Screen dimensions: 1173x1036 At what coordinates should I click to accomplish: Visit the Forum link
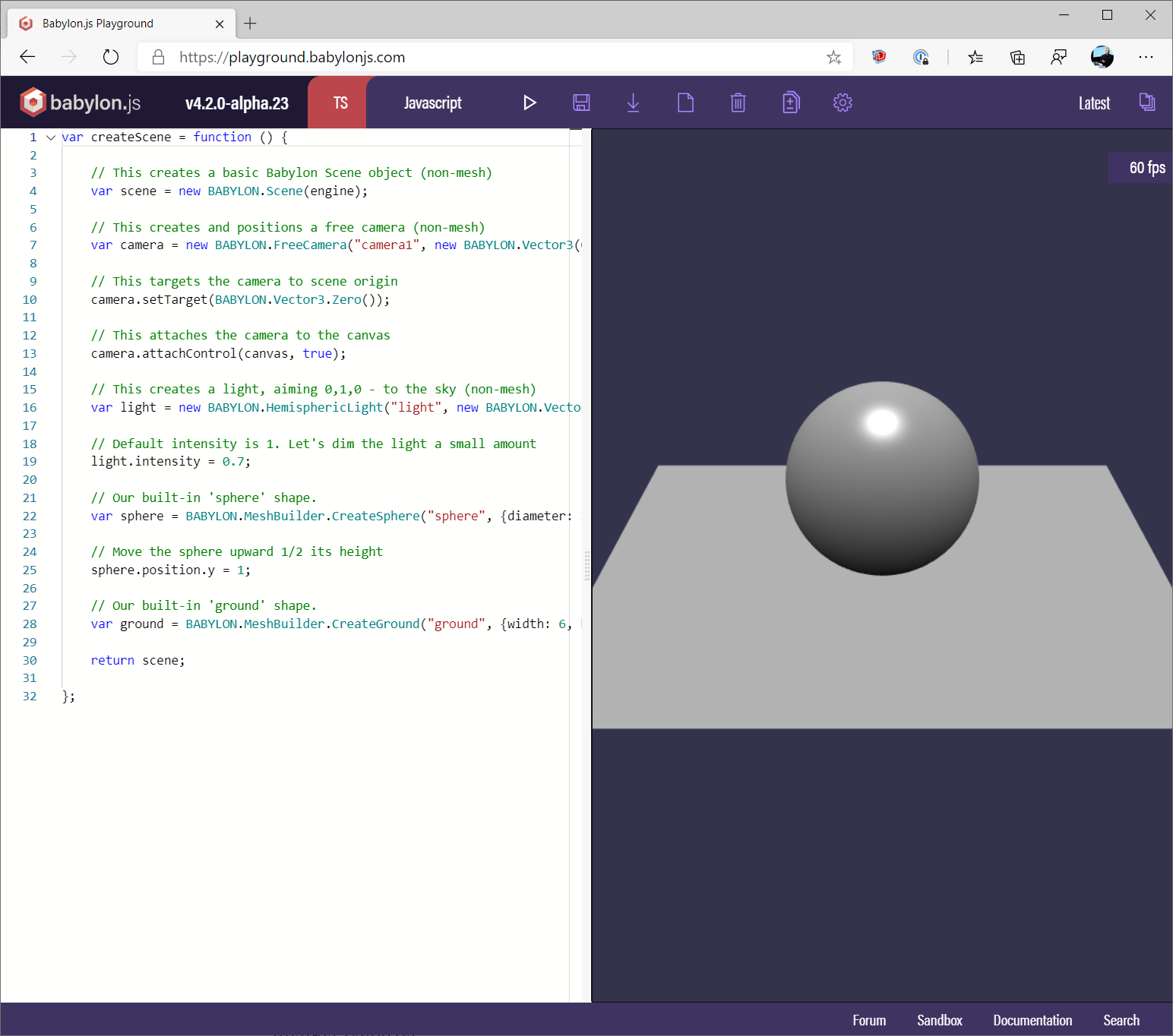(x=869, y=1020)
